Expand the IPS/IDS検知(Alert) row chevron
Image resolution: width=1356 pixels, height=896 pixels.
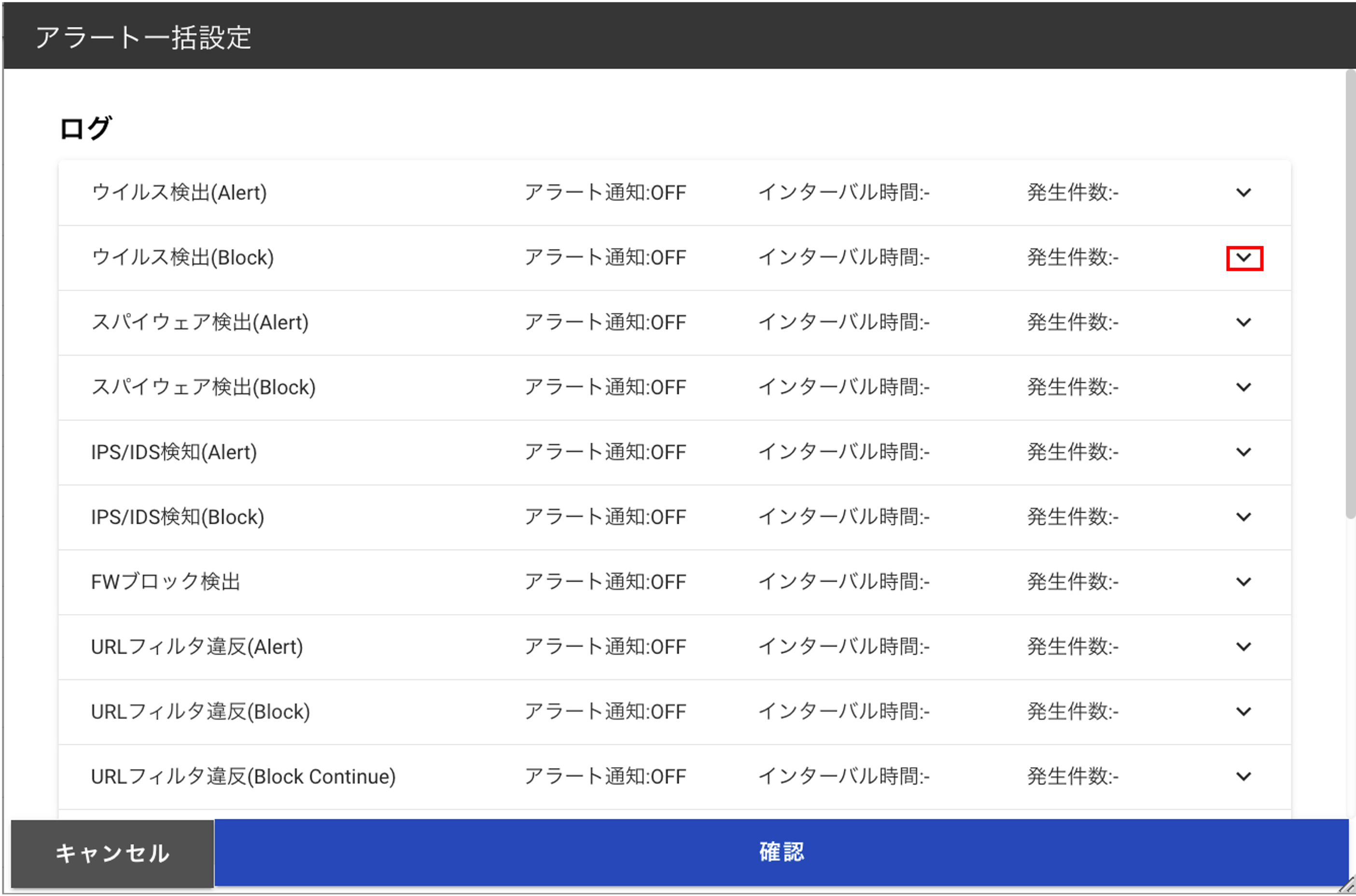(x=1244, y=452)
